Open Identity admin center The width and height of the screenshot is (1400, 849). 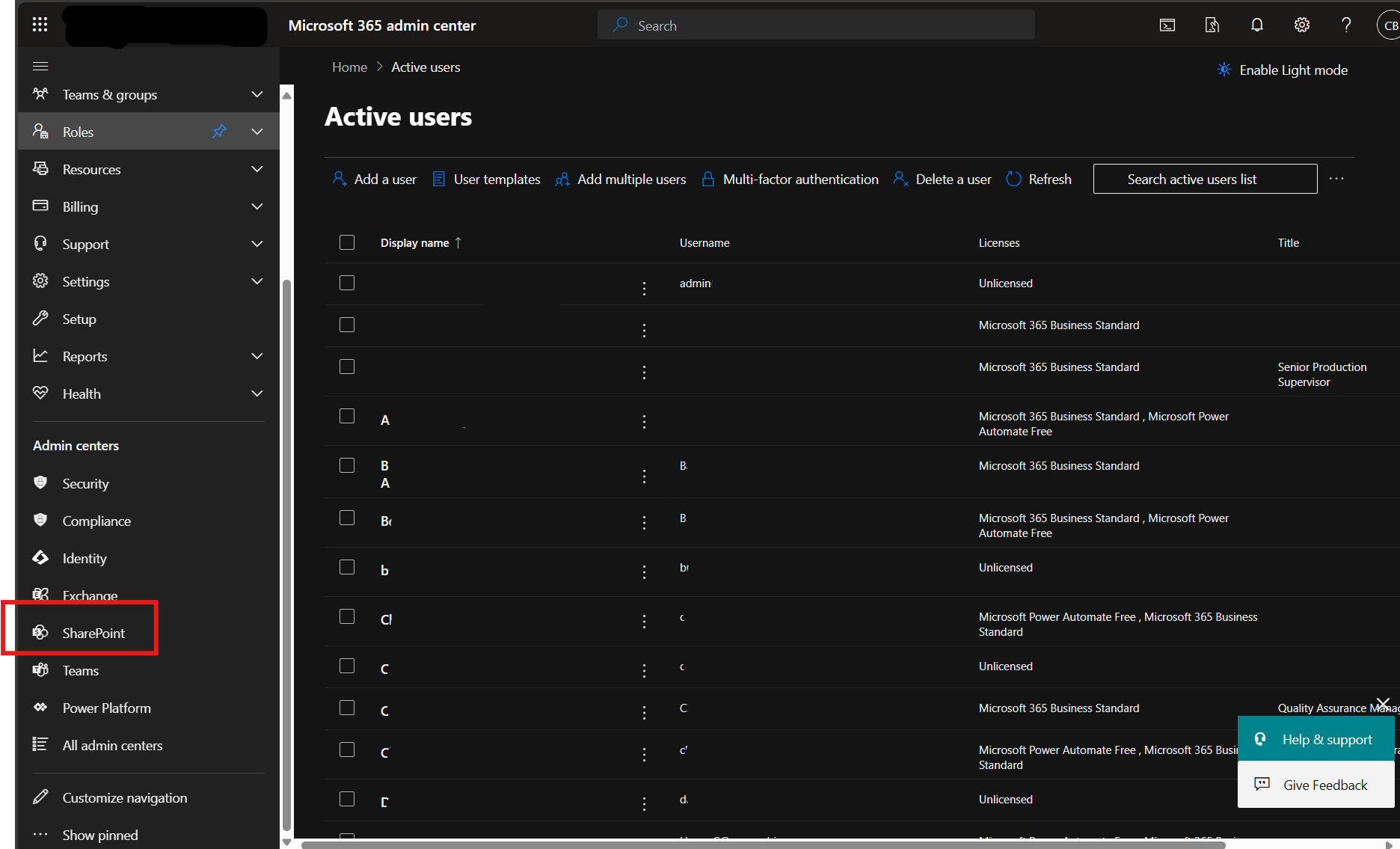coord(85,558)
